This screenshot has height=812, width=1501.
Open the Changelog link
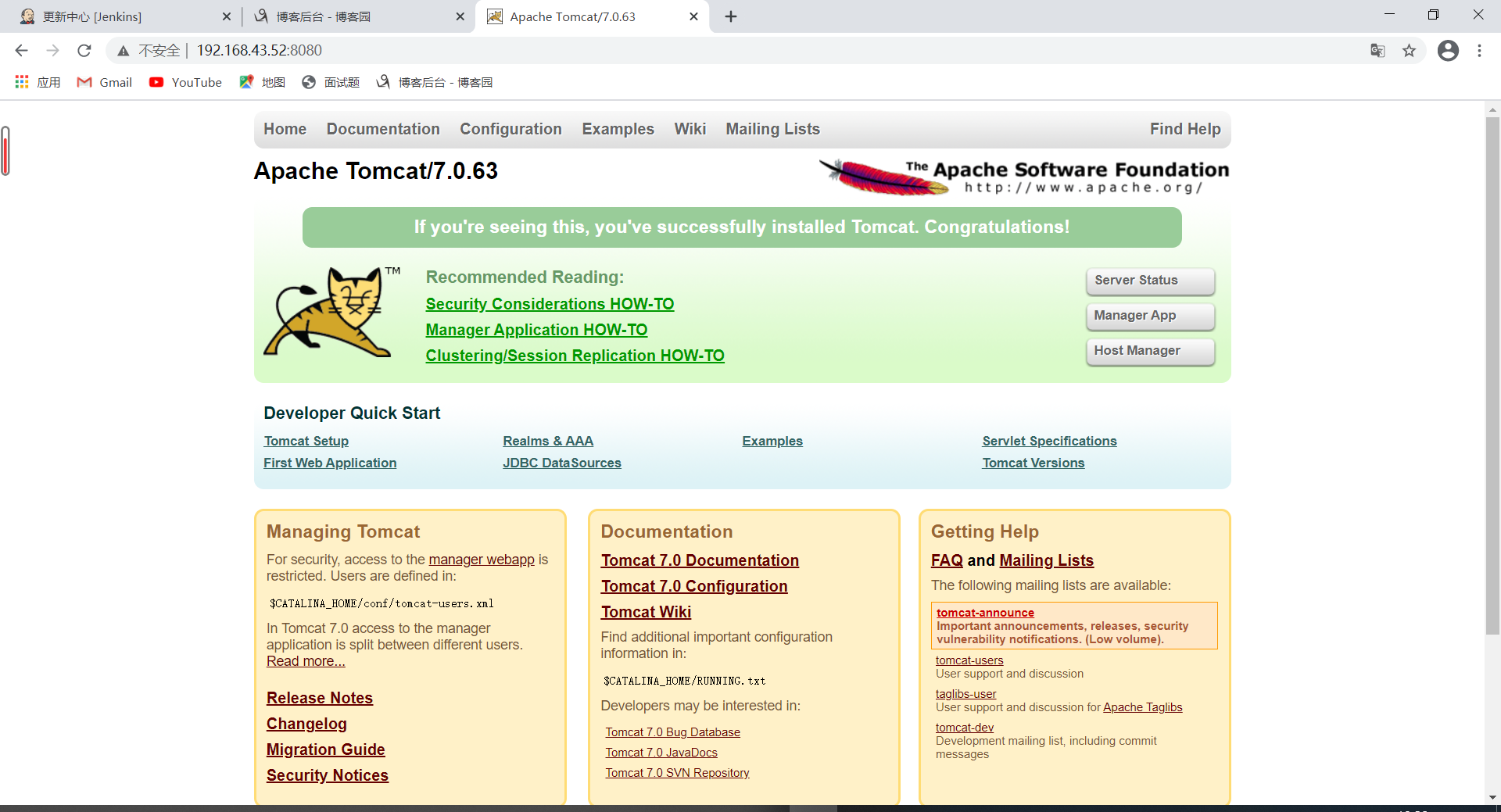306,724
